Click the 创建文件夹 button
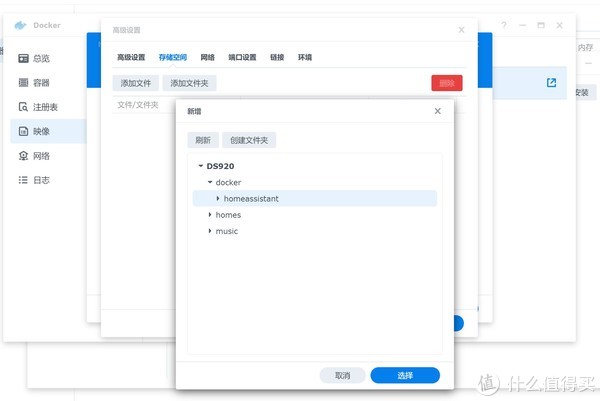This screenshot has width=600, height=401. point(249,140)
